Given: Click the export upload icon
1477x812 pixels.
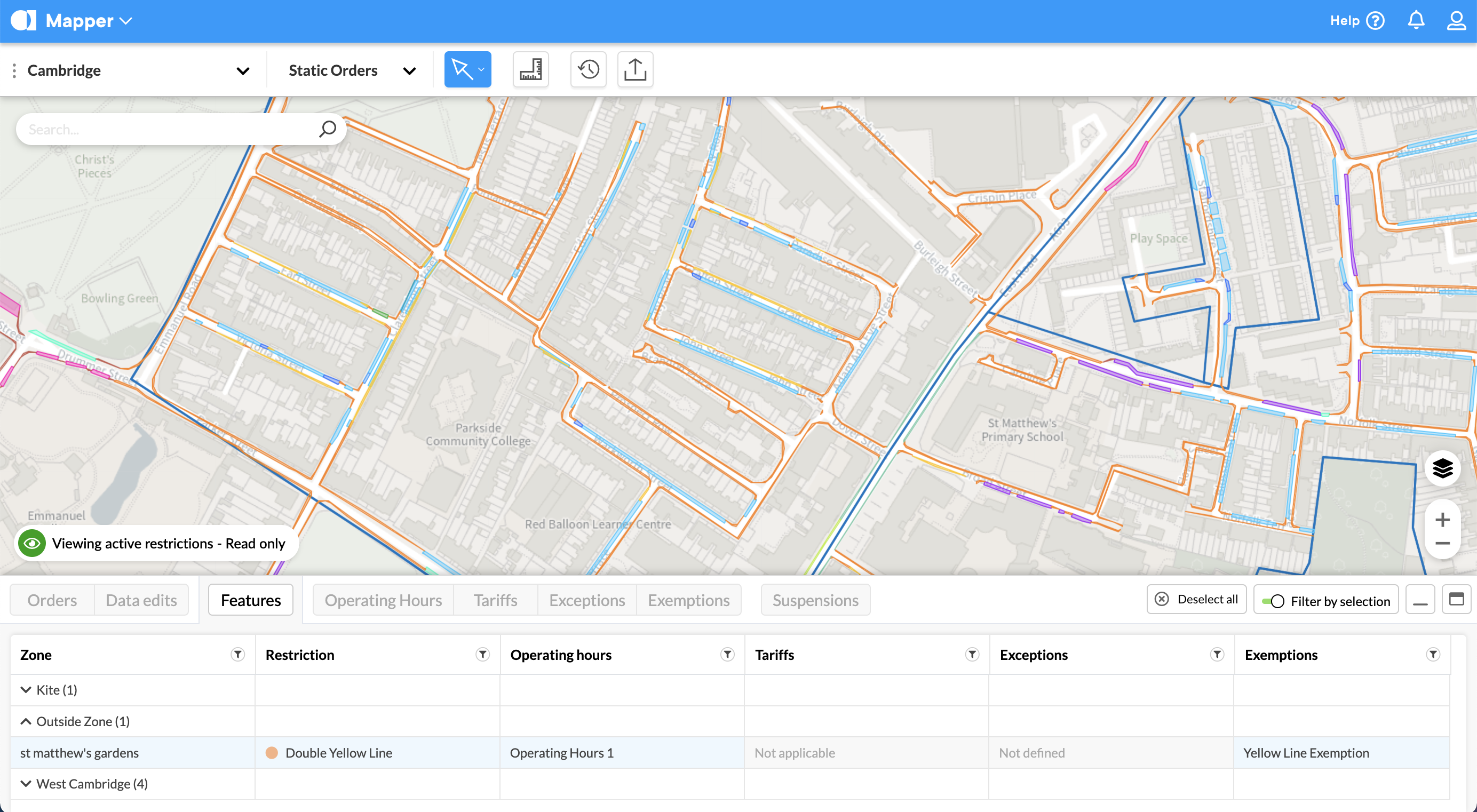Looking at the screenshot, I should click(635, 70).
